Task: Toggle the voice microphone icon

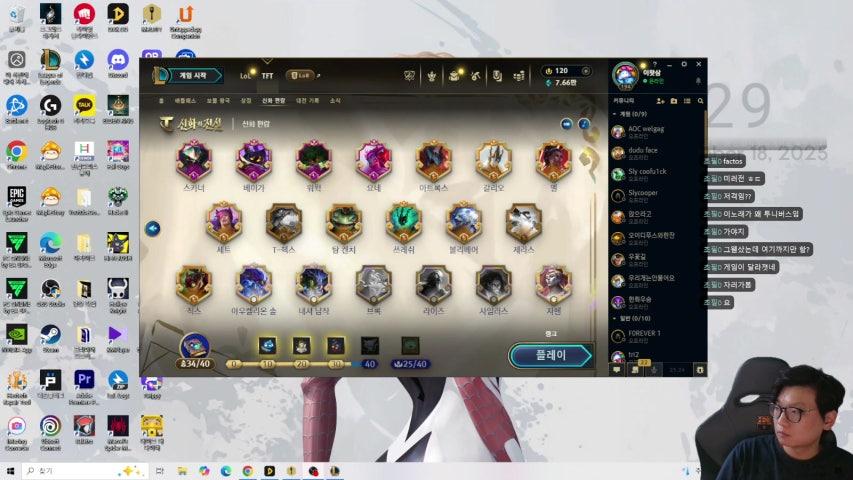Action: [x=653, y=369]
